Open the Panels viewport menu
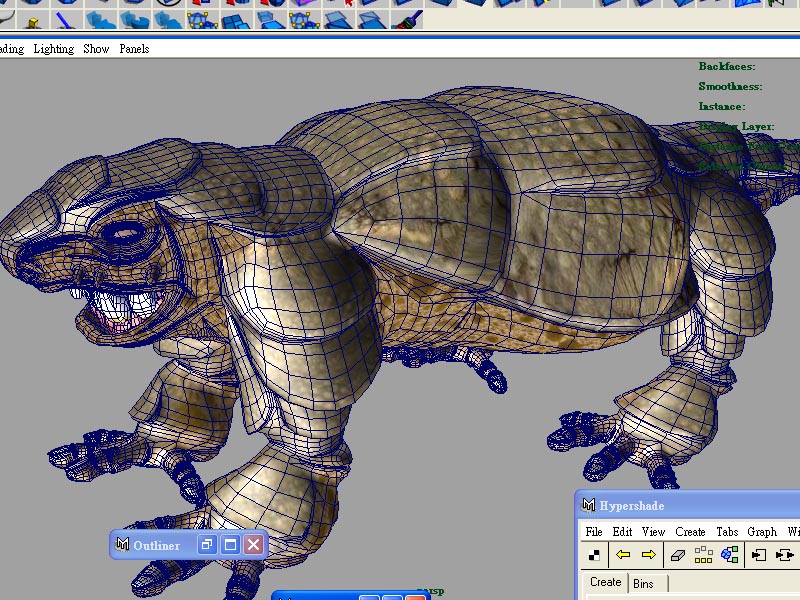The image size is (800, 600). pos(134,49)
